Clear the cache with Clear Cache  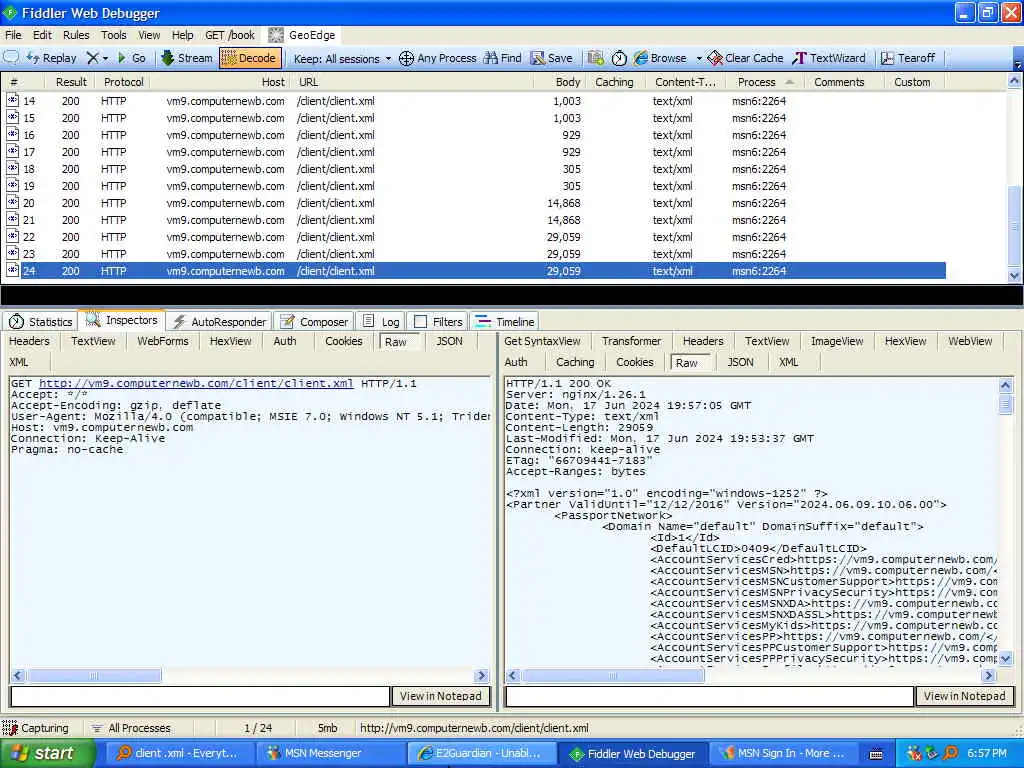[746, 58]
